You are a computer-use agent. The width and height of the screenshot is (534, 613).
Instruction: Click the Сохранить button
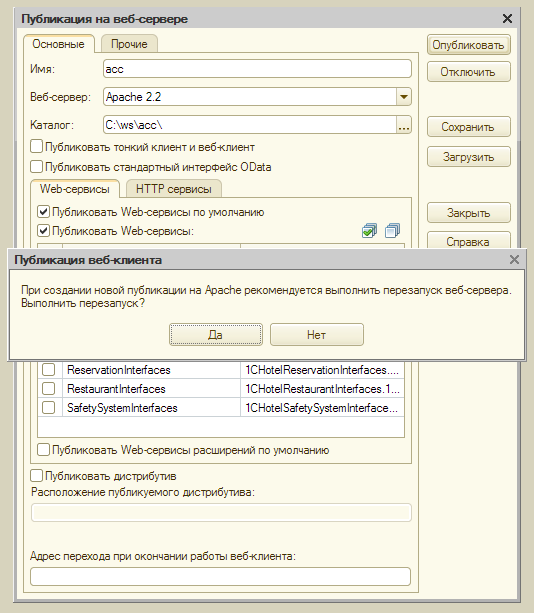point(468,127)
